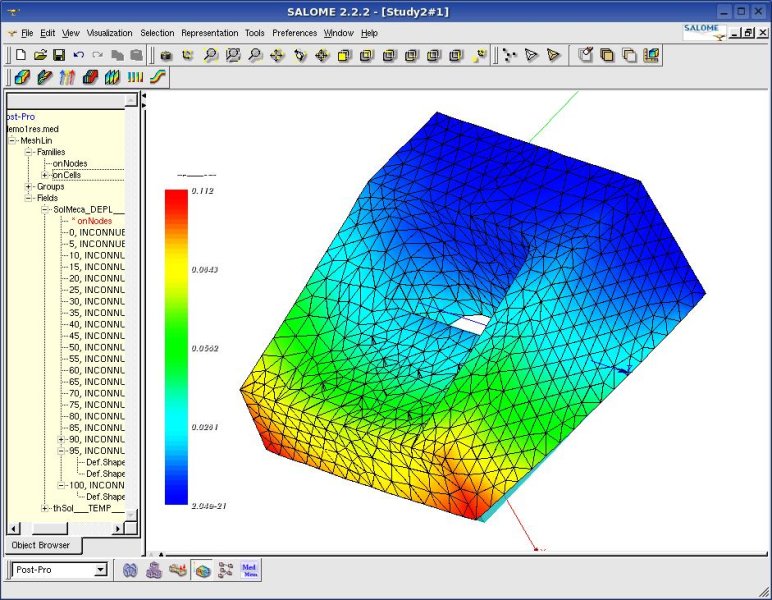Undo last action with blue arrow
This screenshot has width=772, height=600.
click(78, 55)
